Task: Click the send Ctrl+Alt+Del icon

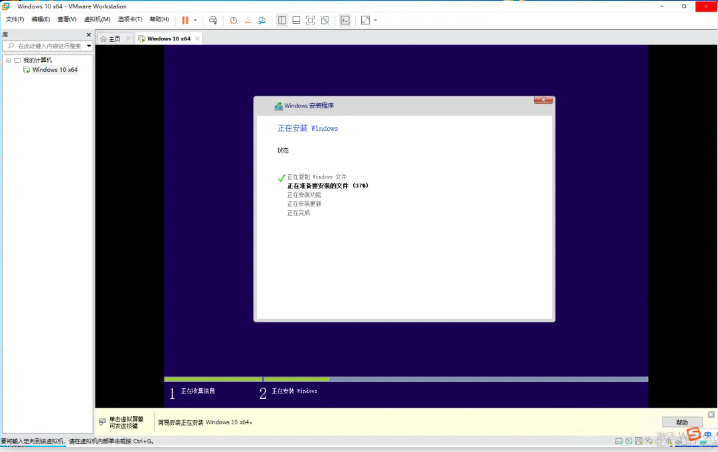Action: coord(213,20)
